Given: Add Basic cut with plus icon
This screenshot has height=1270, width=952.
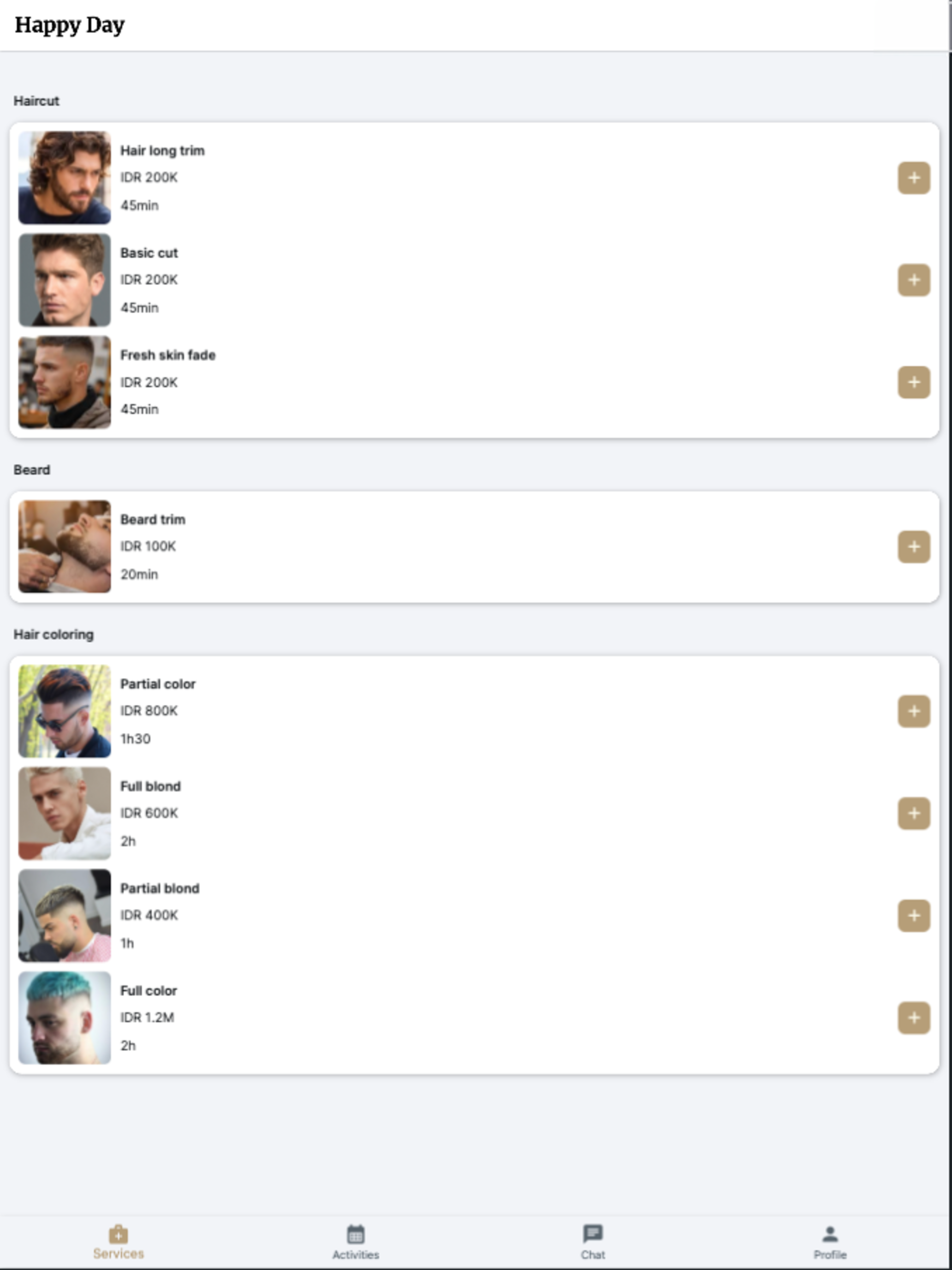Looking at the screenshot, I should pos(914,280).
